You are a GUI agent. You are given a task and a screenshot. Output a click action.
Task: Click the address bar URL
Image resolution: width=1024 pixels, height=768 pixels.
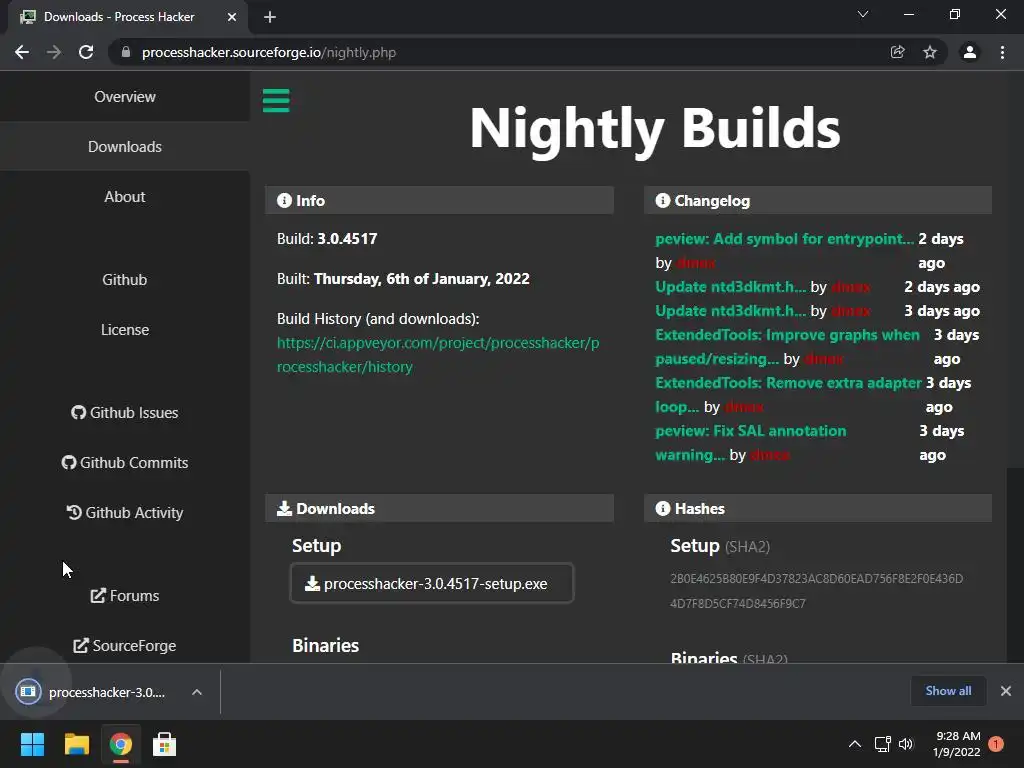pyautogui.click(x=269, y=52)
